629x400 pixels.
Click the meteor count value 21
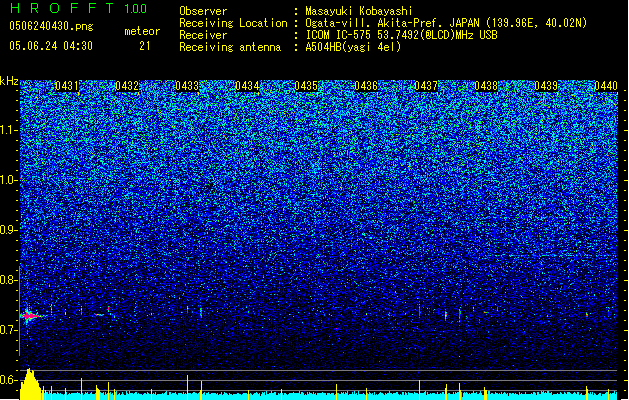[145, 46]
